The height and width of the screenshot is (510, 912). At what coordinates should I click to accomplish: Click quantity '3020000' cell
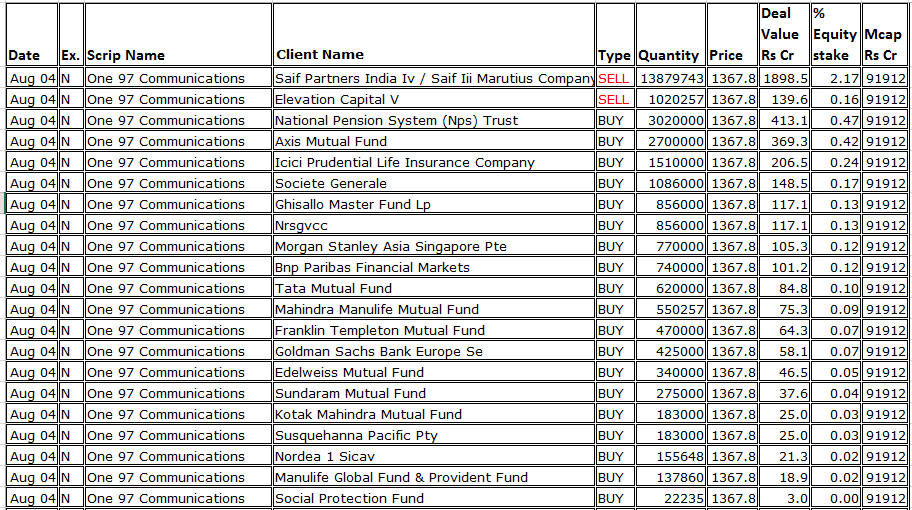(671, 120)
